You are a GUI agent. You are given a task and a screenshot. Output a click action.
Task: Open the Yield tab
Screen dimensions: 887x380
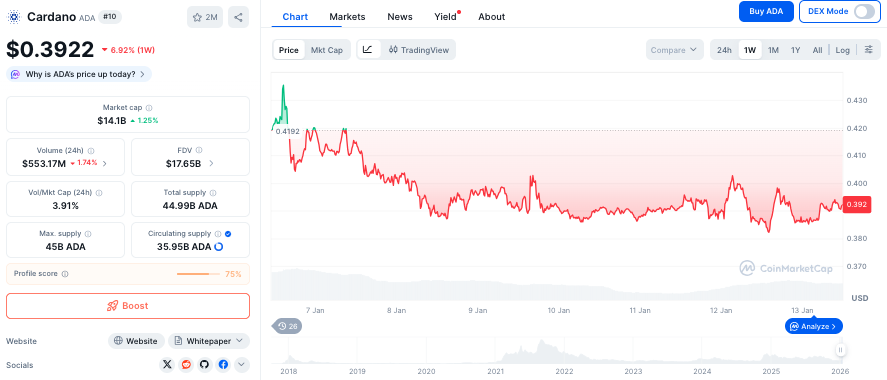445,16
